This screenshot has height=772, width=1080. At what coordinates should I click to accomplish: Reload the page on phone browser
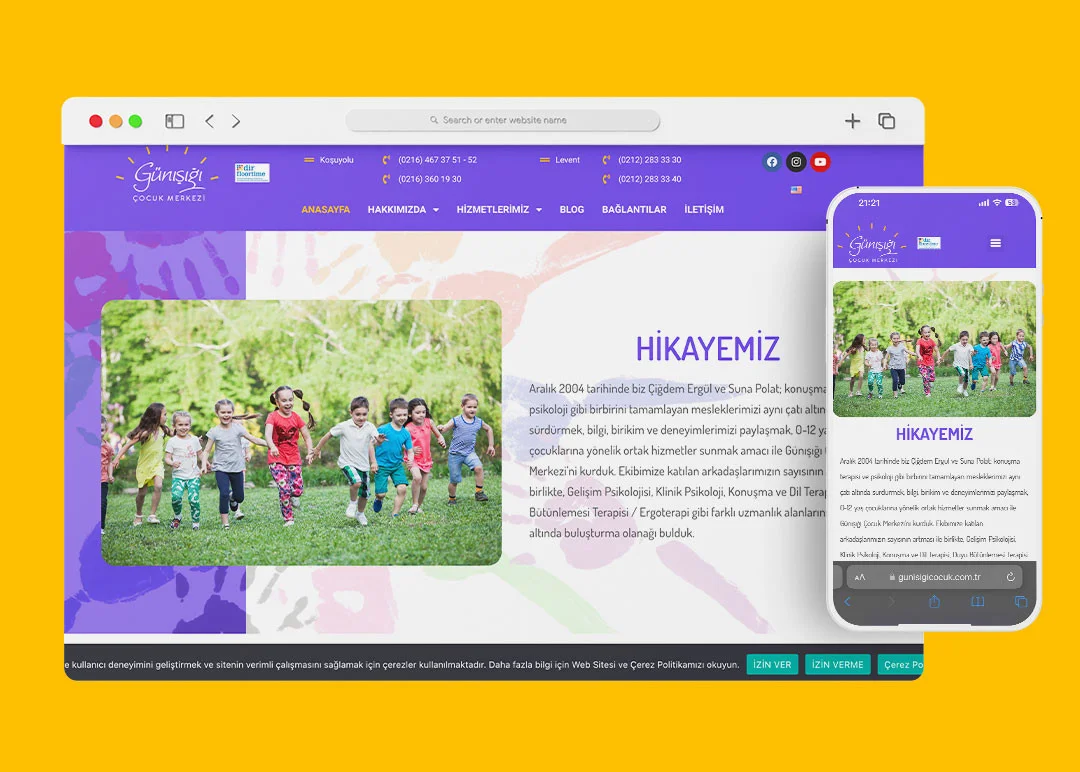click(x=1010, y=577)
